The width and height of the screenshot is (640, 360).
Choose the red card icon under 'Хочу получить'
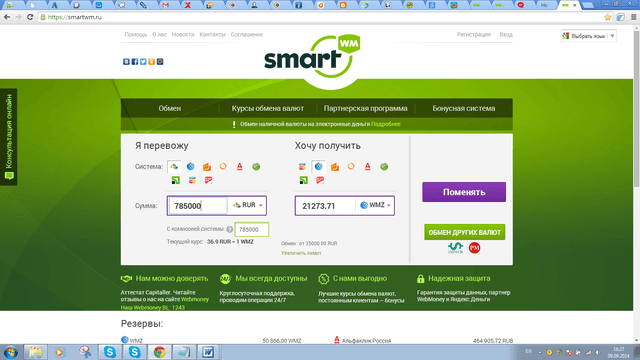coord(320,180)
